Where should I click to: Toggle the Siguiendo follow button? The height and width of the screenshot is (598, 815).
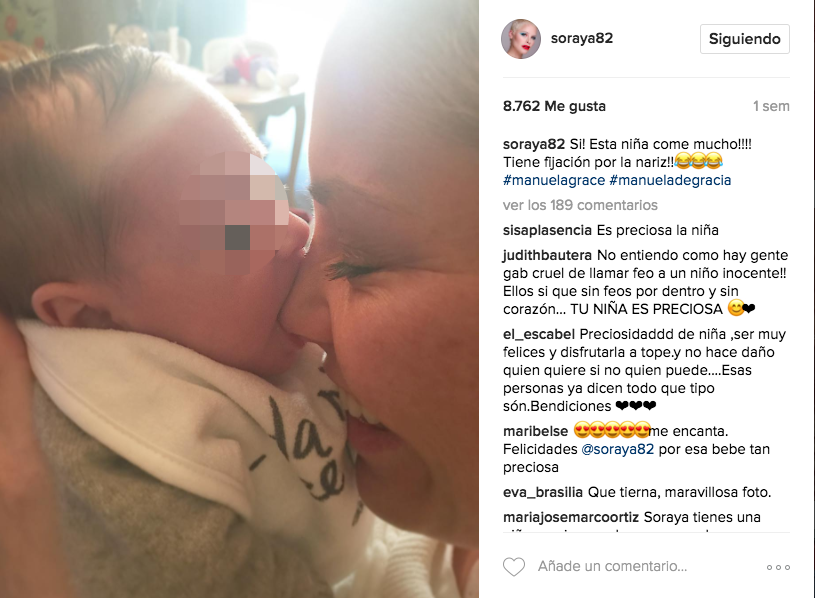[744, 39]
